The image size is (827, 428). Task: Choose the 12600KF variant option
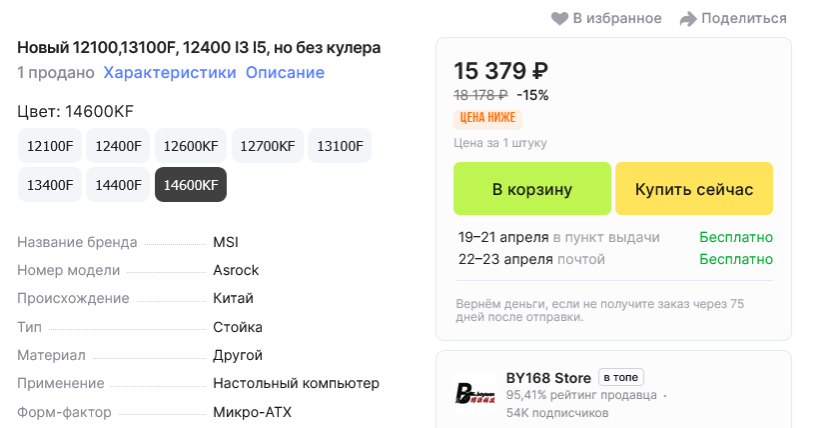pos(191,146)
